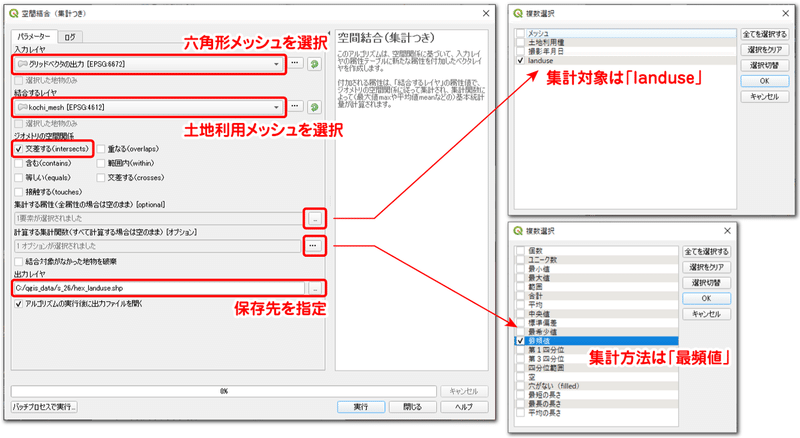
Task: Click iterate-features green icon beside input layer
Action: pos(314,64)
